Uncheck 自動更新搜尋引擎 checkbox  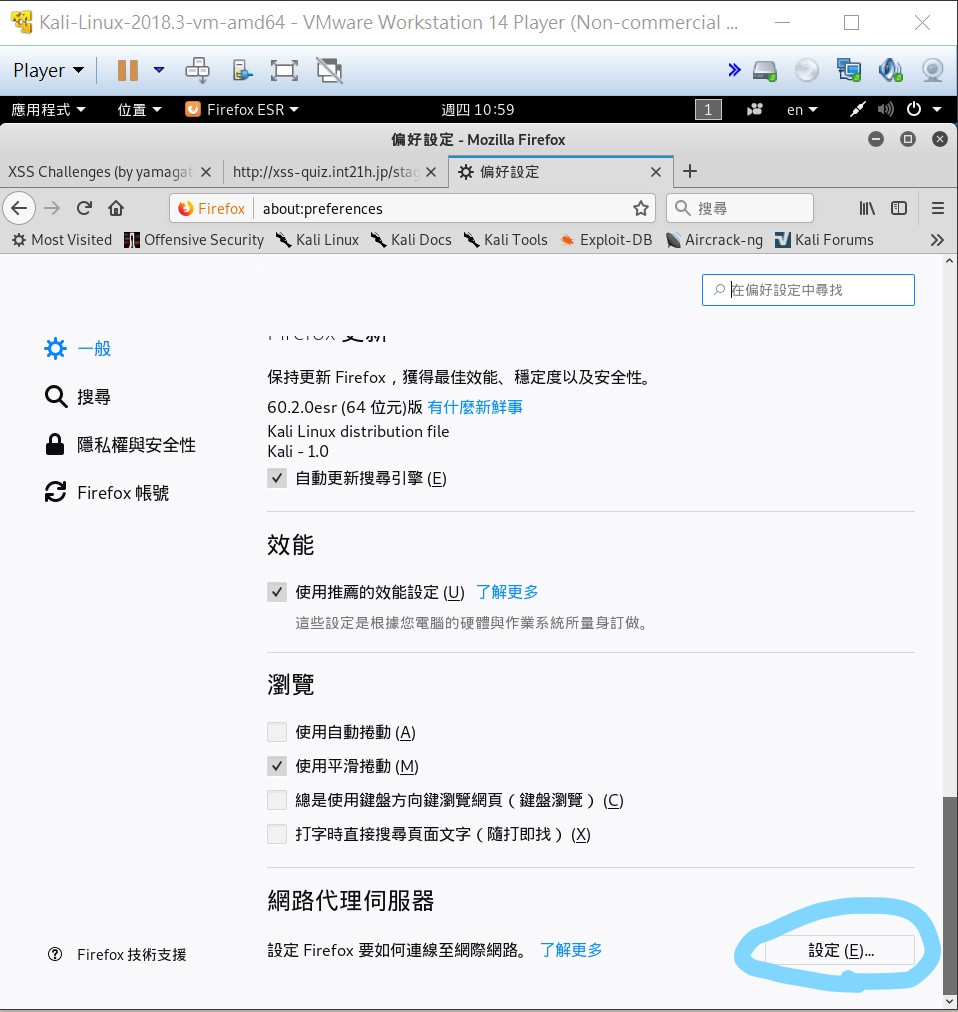tap(277, 478)
